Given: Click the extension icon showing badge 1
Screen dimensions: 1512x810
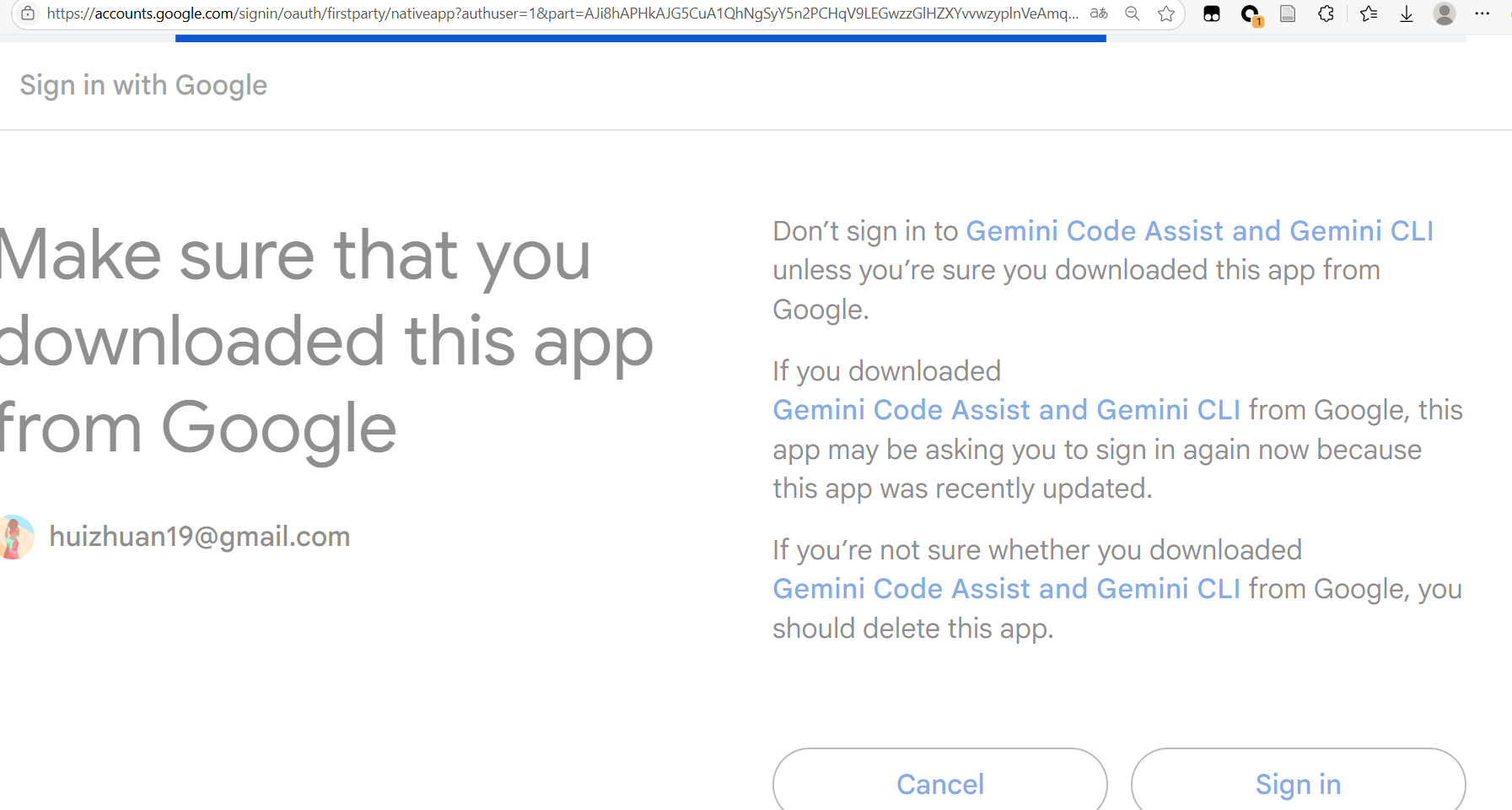Looking at the screenshot, I should click(x=1250, y=13).
